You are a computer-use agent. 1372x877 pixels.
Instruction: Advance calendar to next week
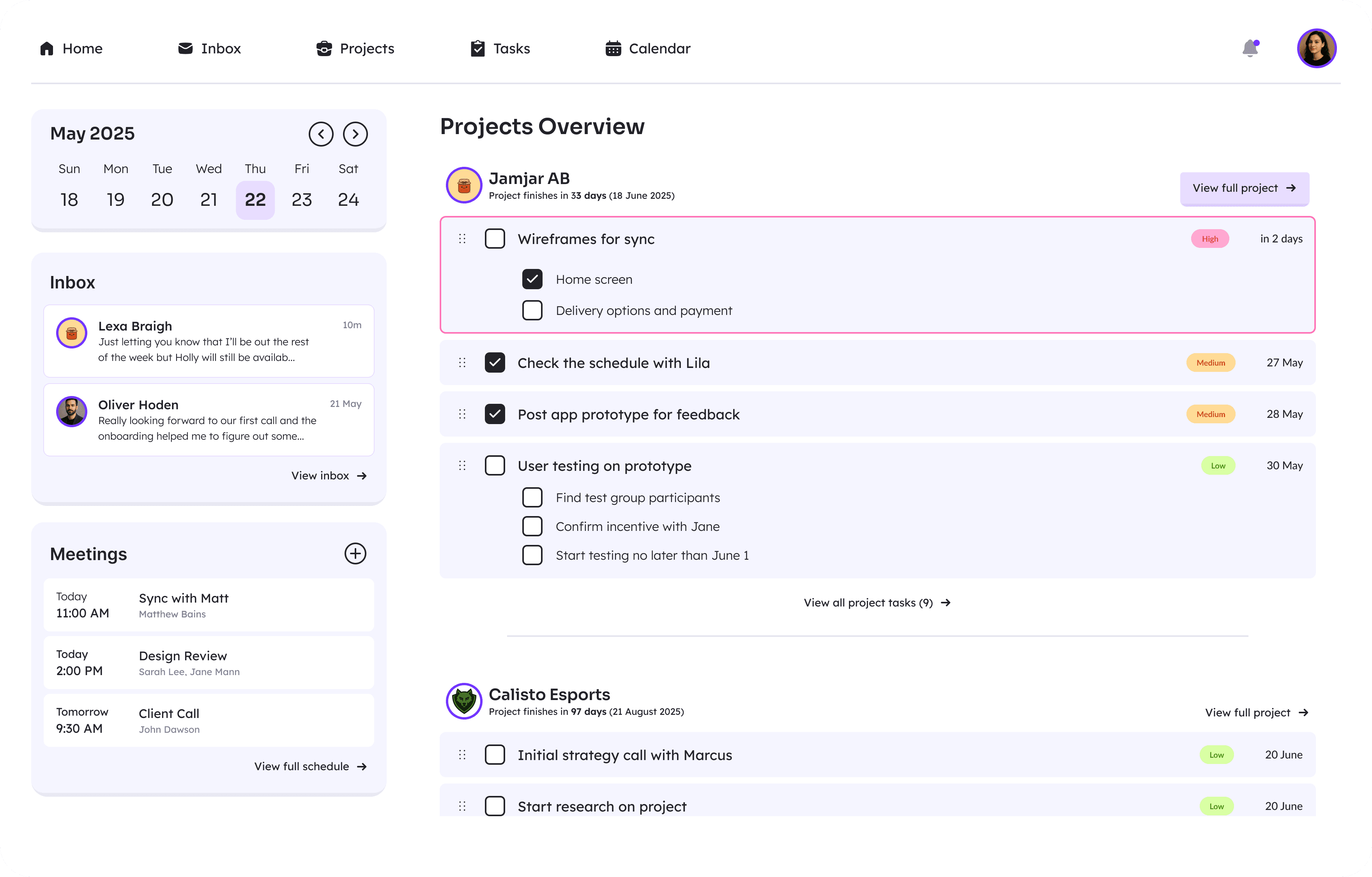[355, 134]
